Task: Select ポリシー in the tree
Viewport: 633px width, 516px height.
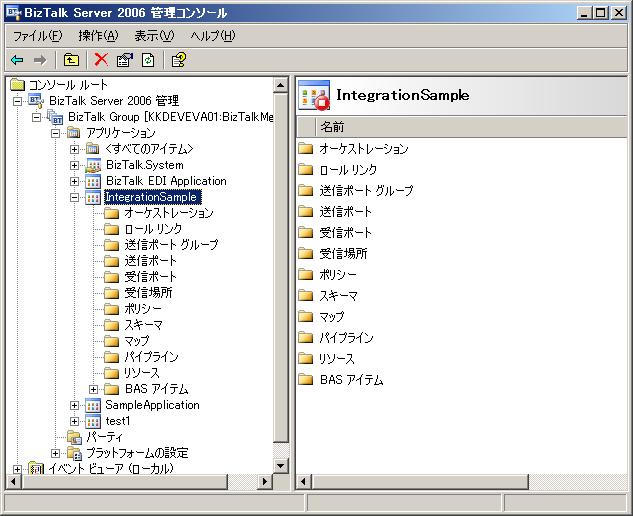Action: pyautogui.click(x=143, y=309)
